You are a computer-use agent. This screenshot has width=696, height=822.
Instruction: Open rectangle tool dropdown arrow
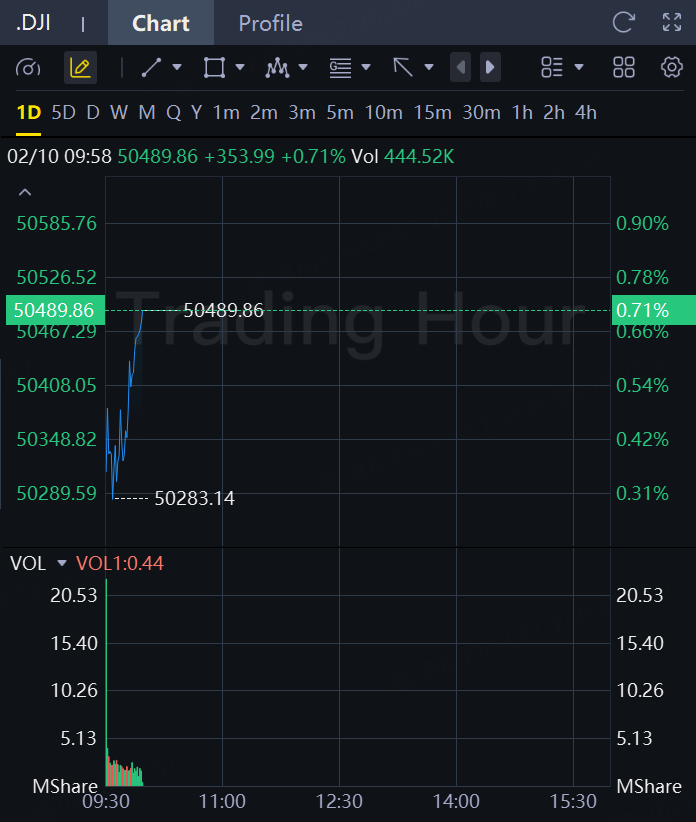pos(240,67)
